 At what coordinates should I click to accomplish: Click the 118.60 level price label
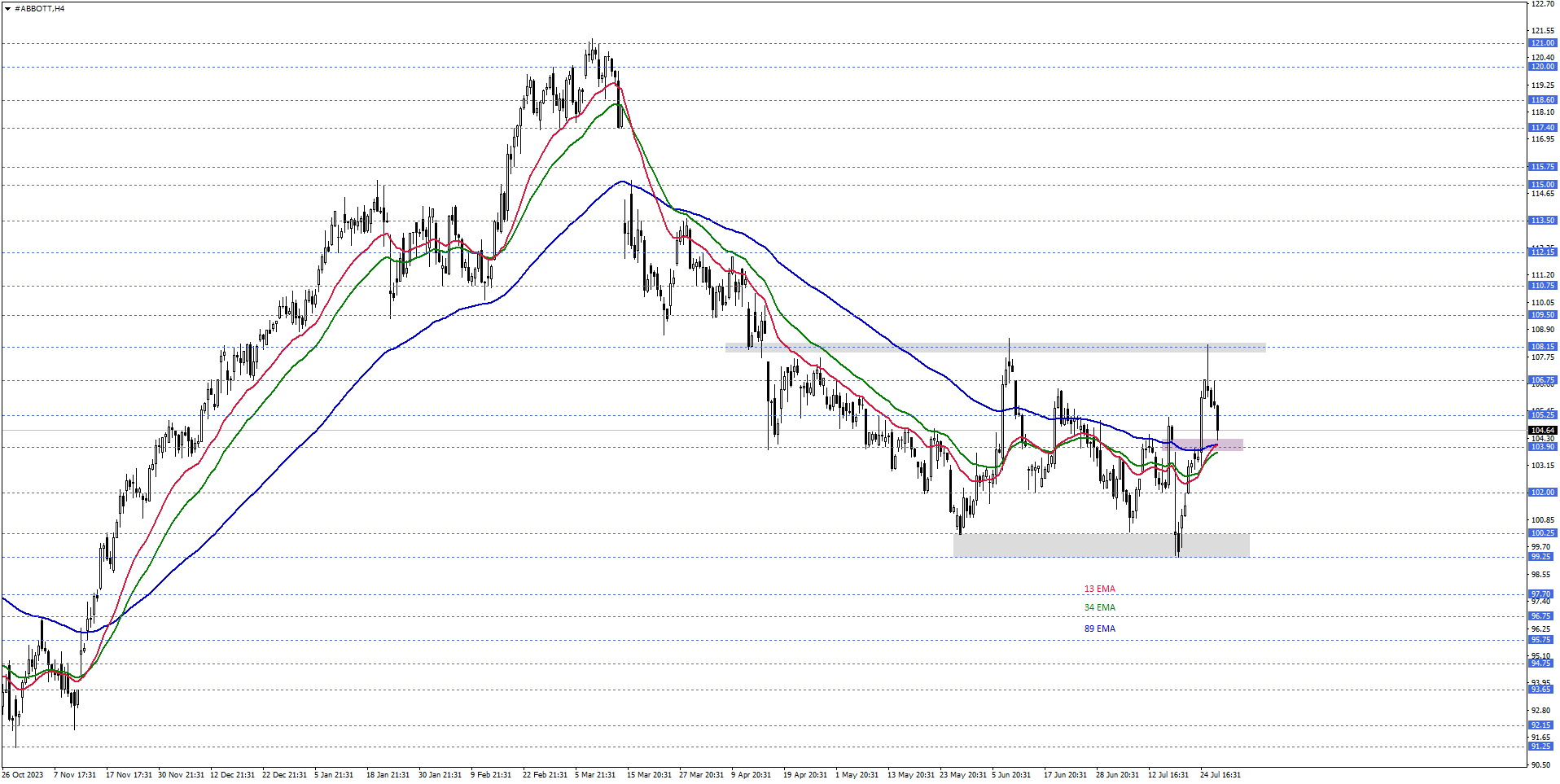tap(1542, 100)
